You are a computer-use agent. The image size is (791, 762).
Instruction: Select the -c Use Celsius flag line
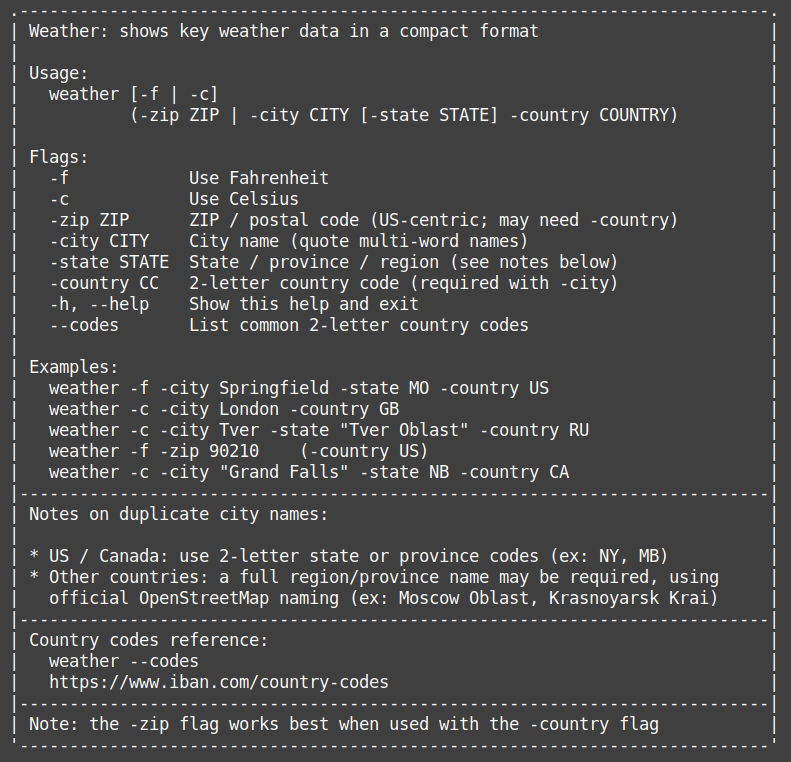coord(173,199)
